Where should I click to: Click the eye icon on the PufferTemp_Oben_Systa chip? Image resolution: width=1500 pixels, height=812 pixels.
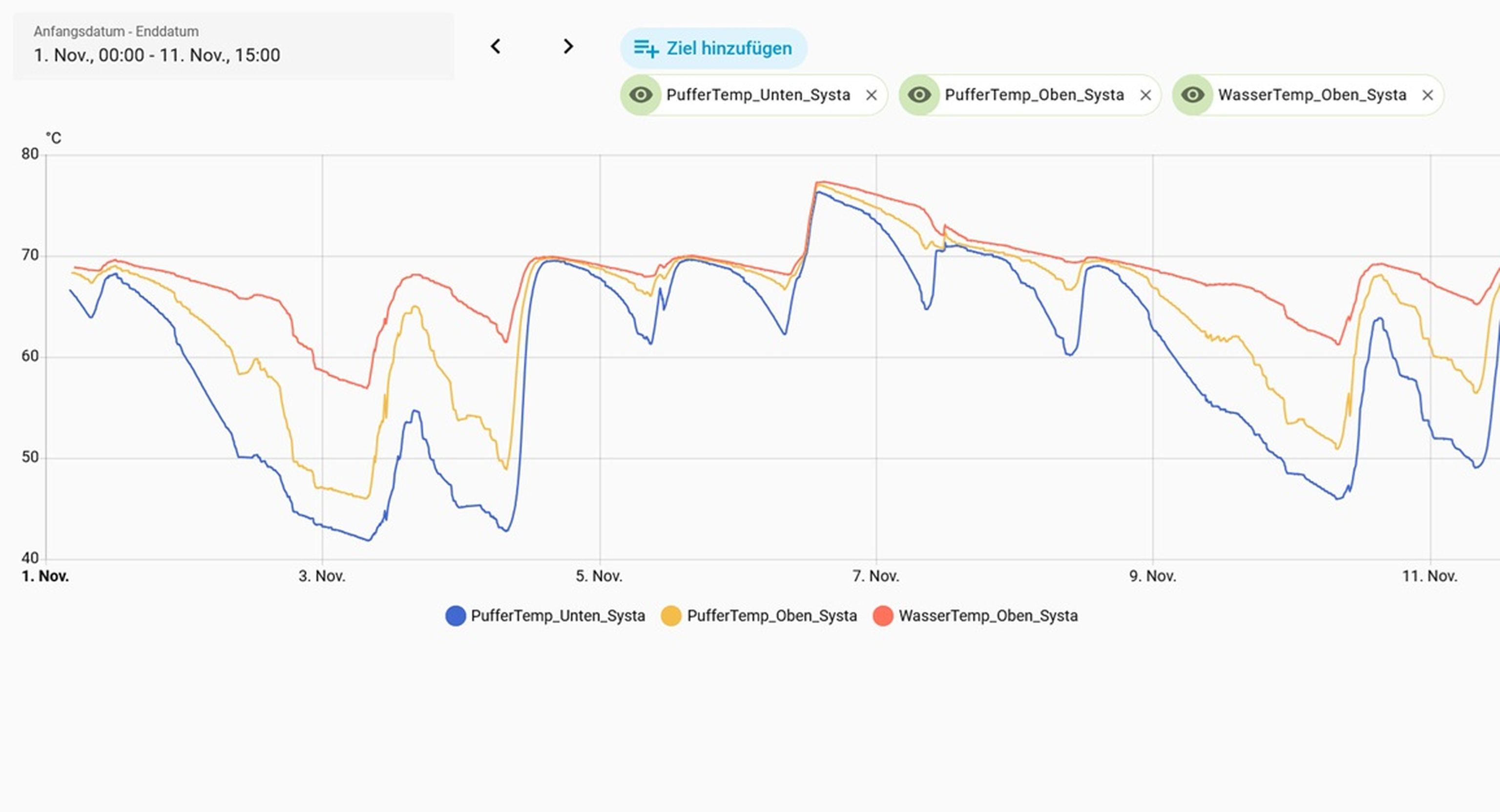click(x=920, y=94)
